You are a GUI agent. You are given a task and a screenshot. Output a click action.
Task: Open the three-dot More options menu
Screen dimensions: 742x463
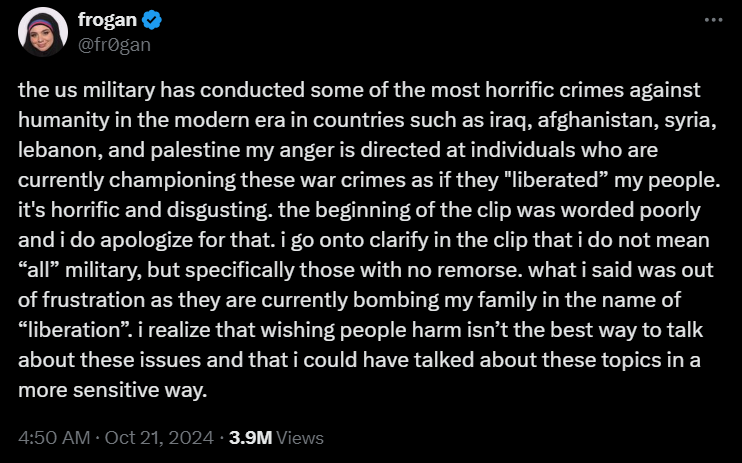click(x=712, y=21)
